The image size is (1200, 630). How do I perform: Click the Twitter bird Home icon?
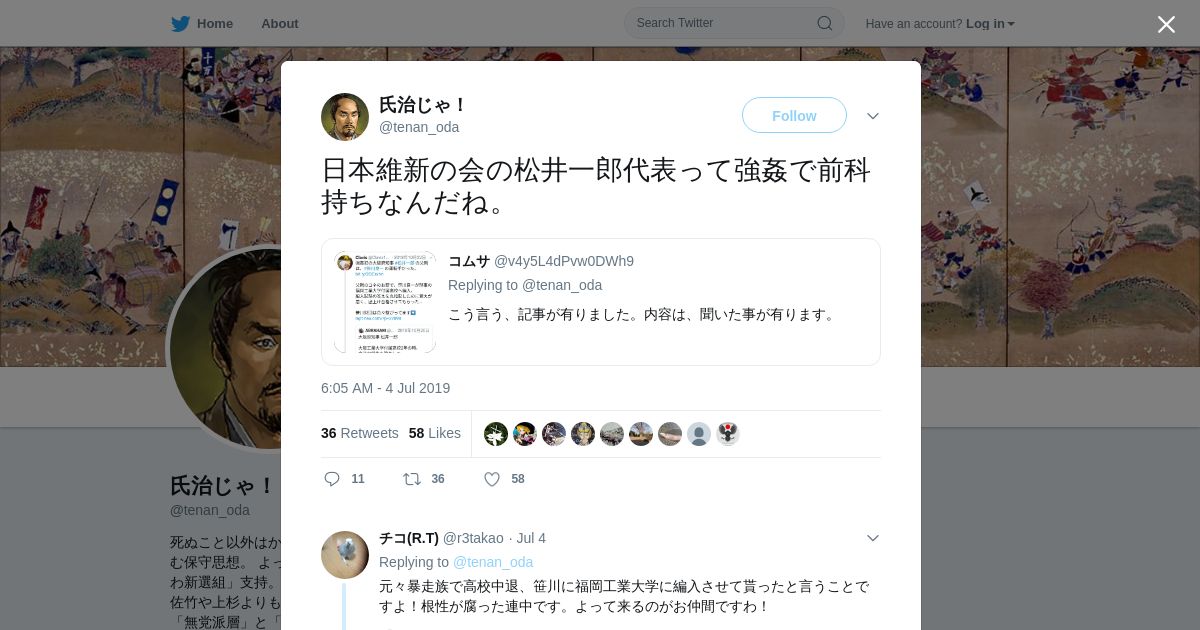[180, 23]
